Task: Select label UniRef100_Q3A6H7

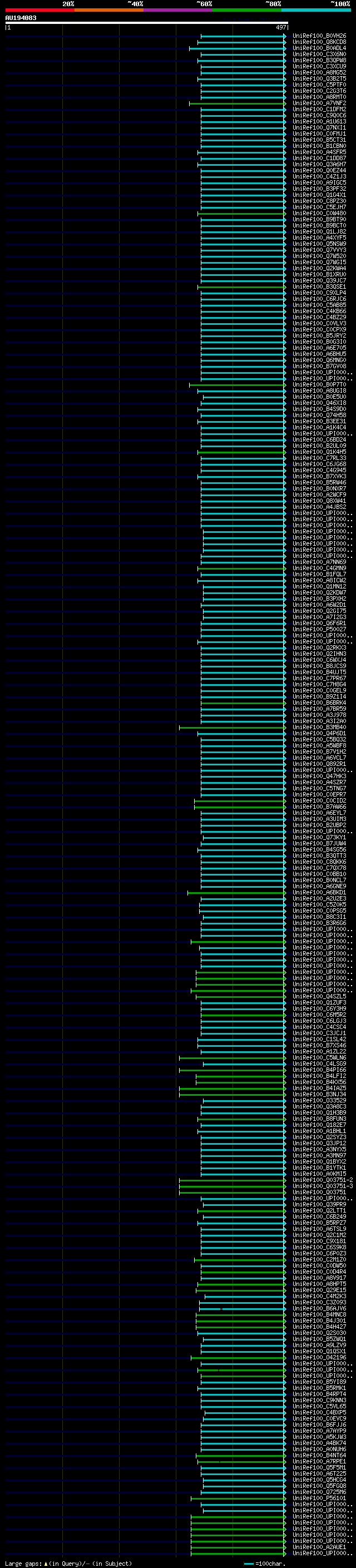Action: [319, 164]
